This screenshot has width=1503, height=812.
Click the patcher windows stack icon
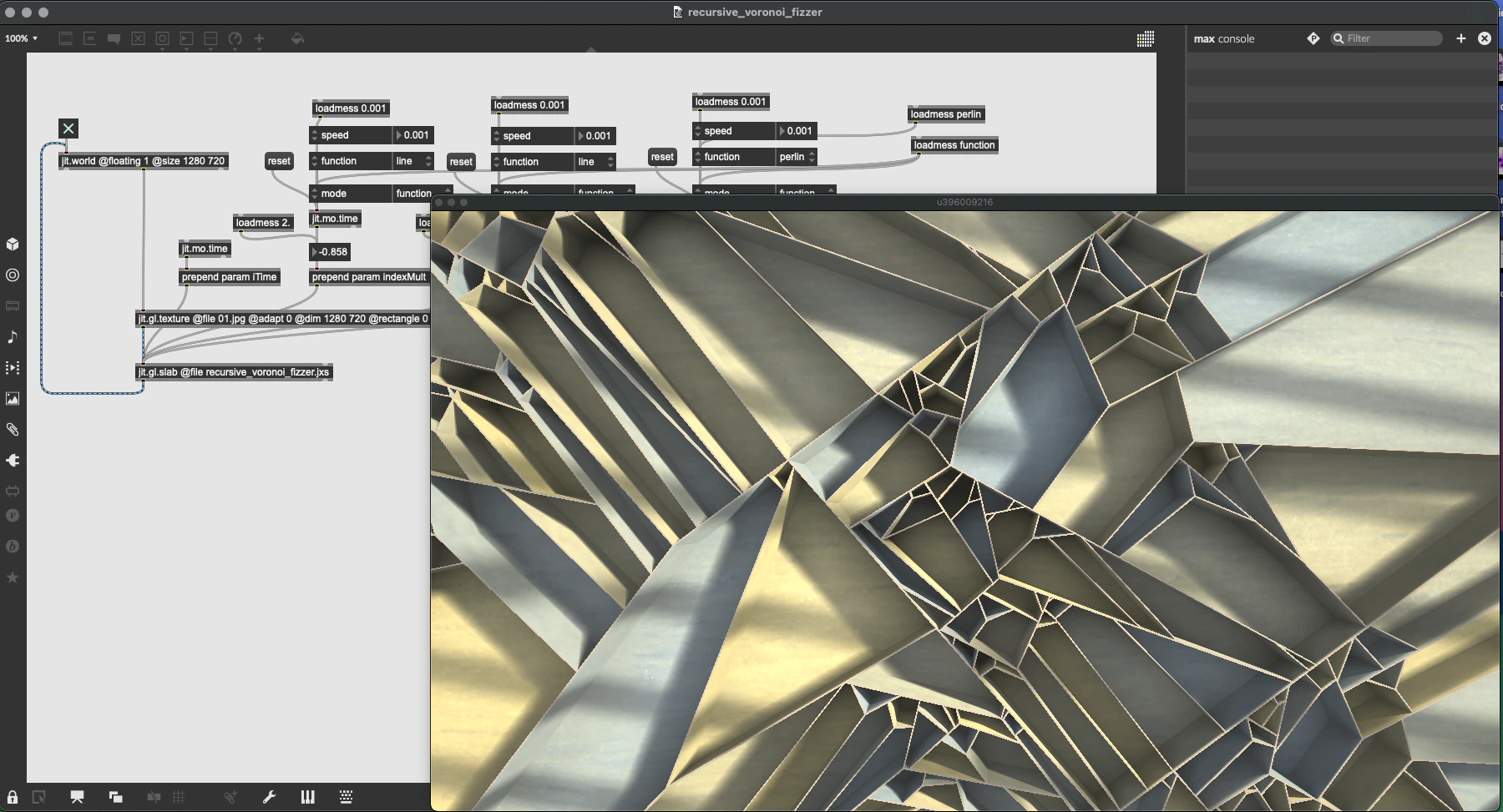115,797
